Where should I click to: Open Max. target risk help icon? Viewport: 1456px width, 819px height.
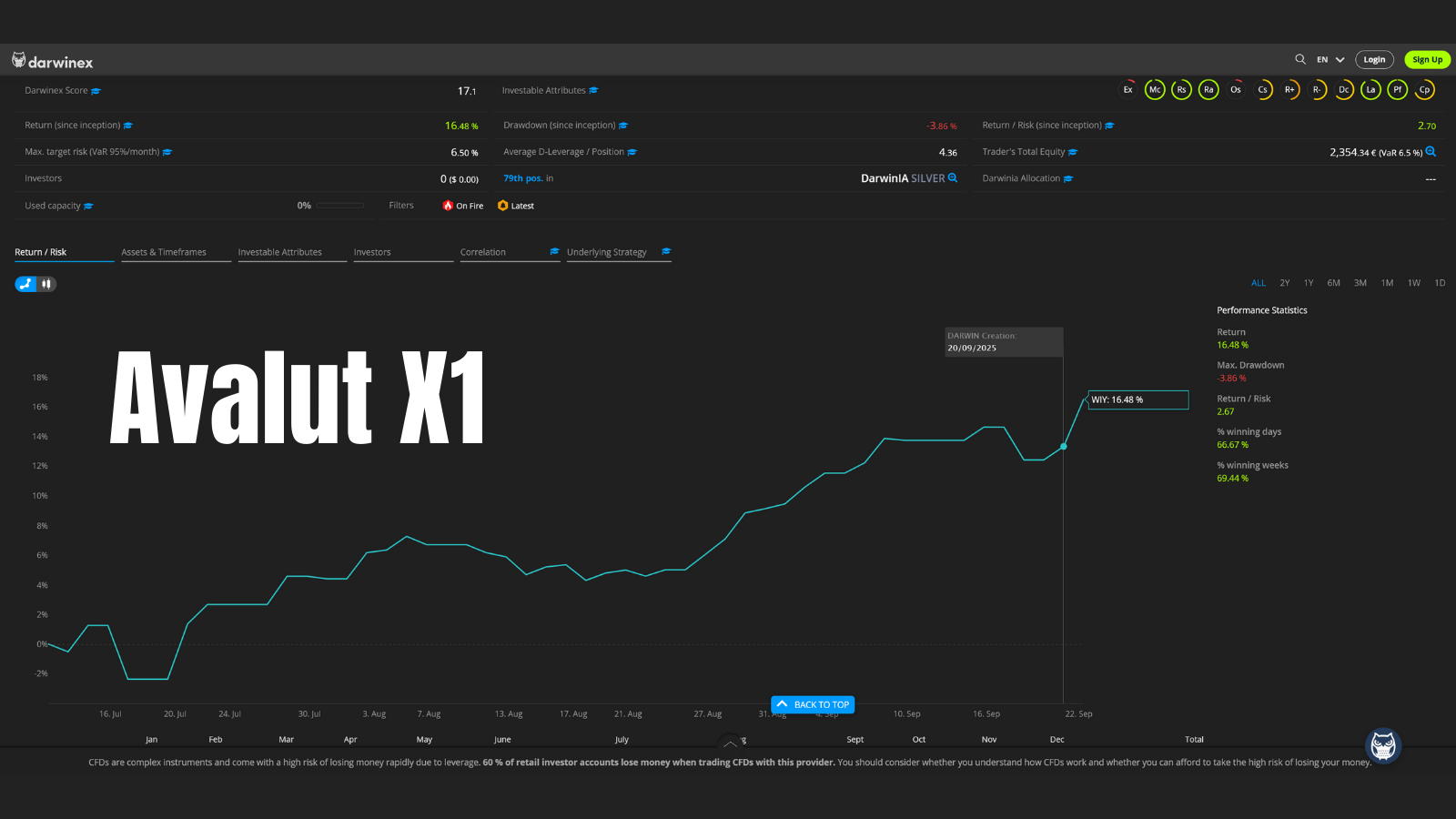[x=167, y=152]
